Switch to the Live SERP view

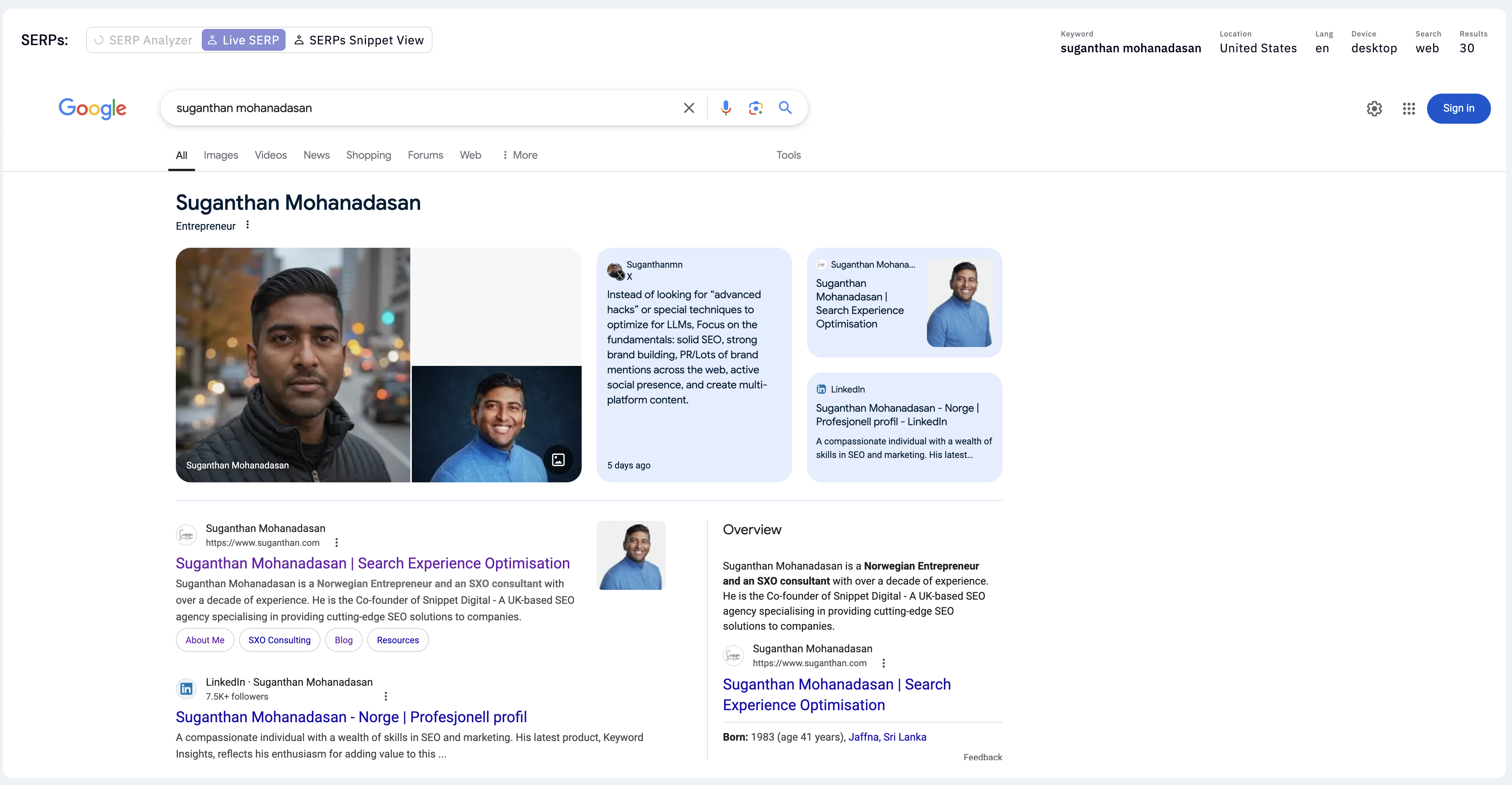pyautogui.click(x=243, y=40)
